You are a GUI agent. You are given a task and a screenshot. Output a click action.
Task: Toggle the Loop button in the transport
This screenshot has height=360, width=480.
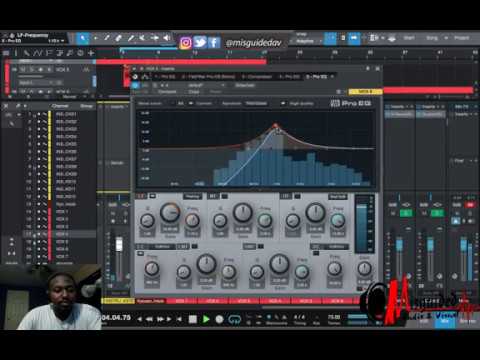click(x=234, y=319)
